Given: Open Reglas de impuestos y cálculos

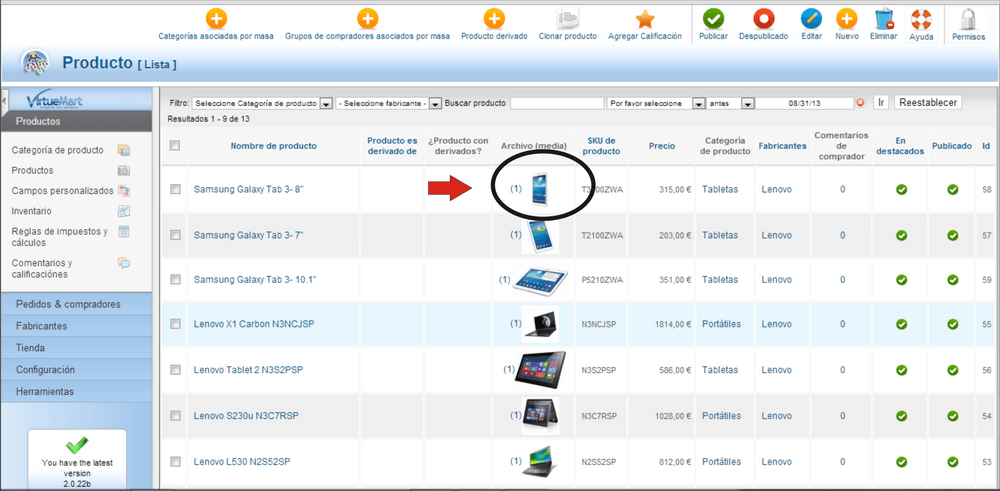Looking at the screenshot, I should [60, 237].
